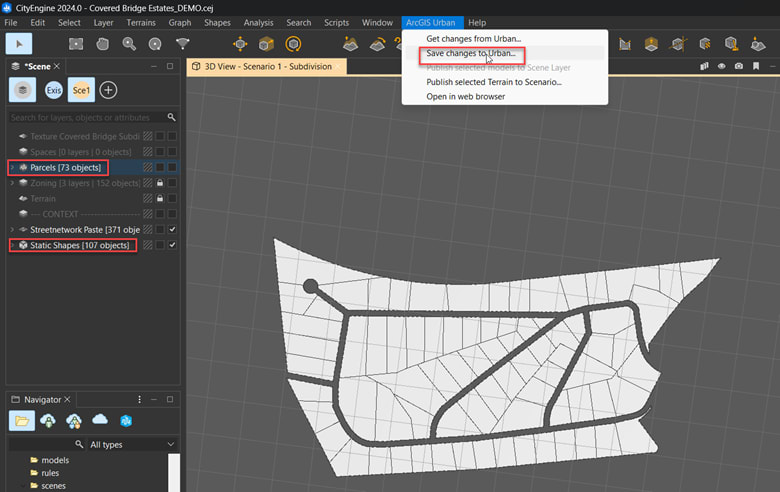Click the hatch color swatch of Parcels layer
The height and width of the screenshot is (492, 780).
point(148,167)
